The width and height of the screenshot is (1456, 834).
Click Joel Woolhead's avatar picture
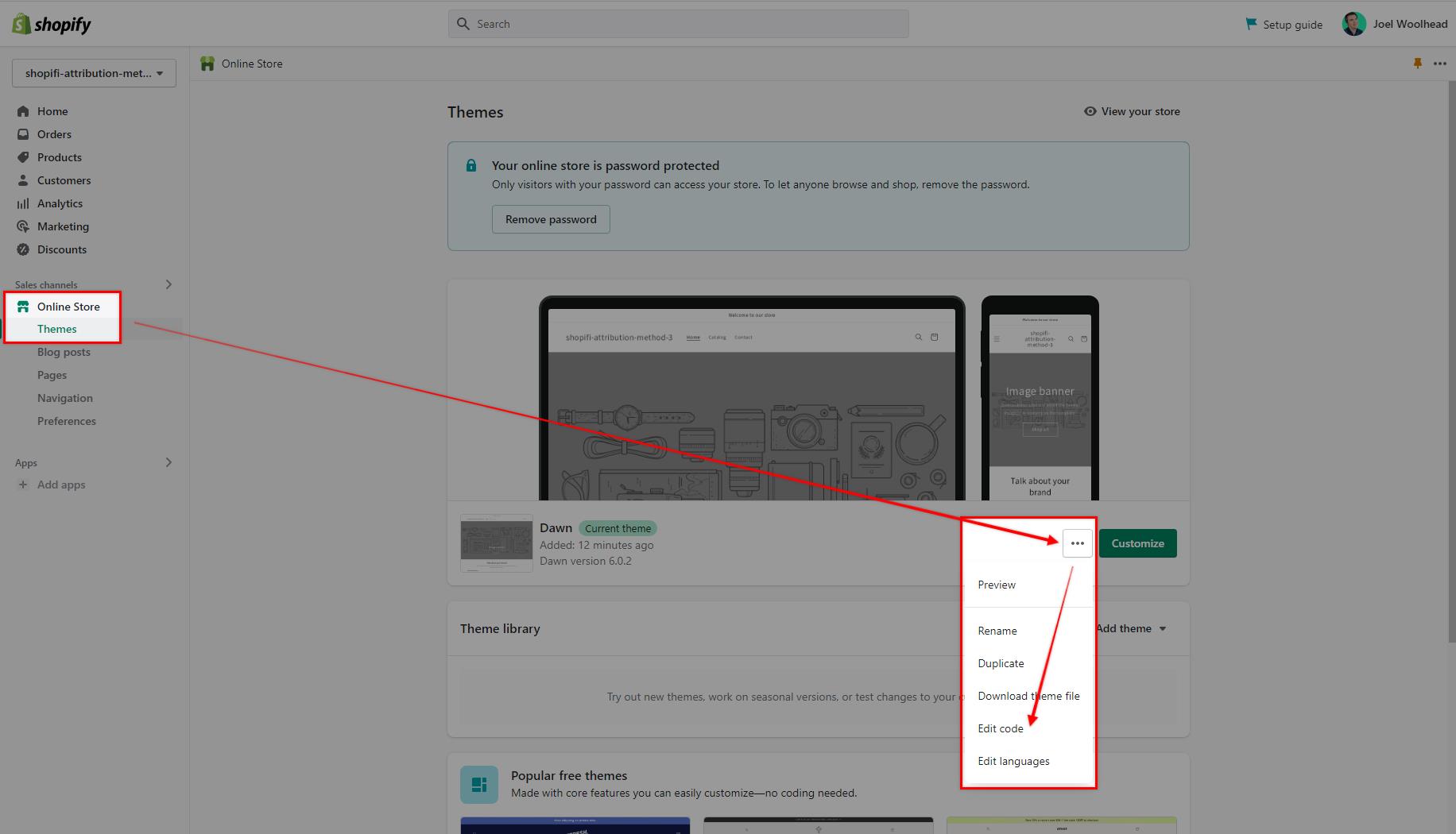(x=1354, y=24)
